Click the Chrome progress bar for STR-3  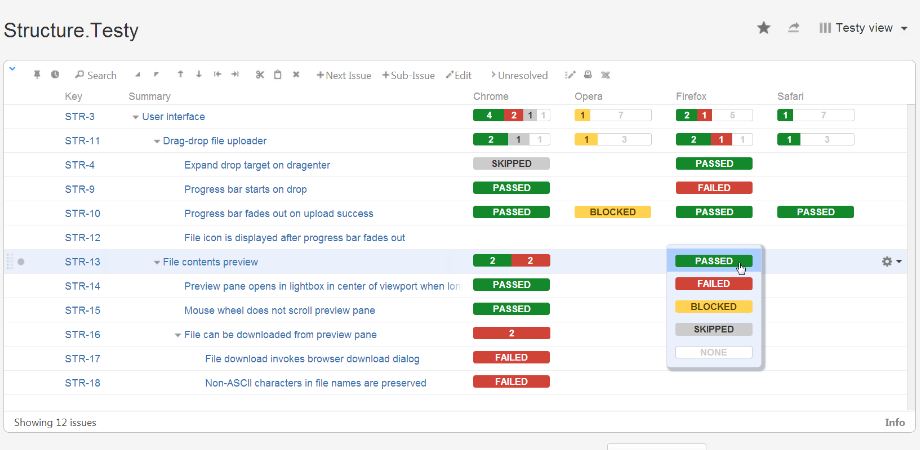(x=512, y=116)
